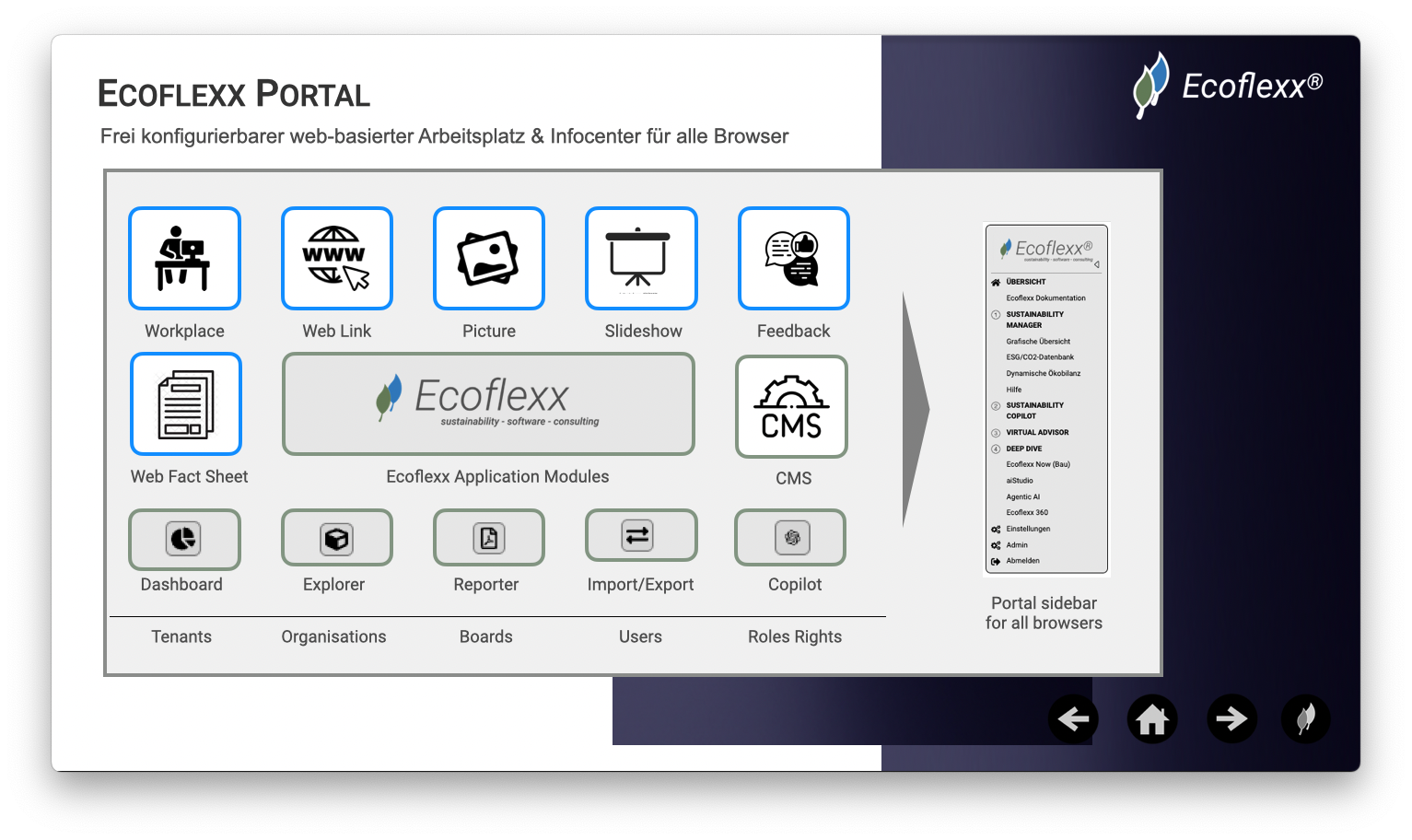This screenshot has width=1412, height=840.
Task: Open the Web Fact Sheet document icon
Action: click(x=186, y=403)
